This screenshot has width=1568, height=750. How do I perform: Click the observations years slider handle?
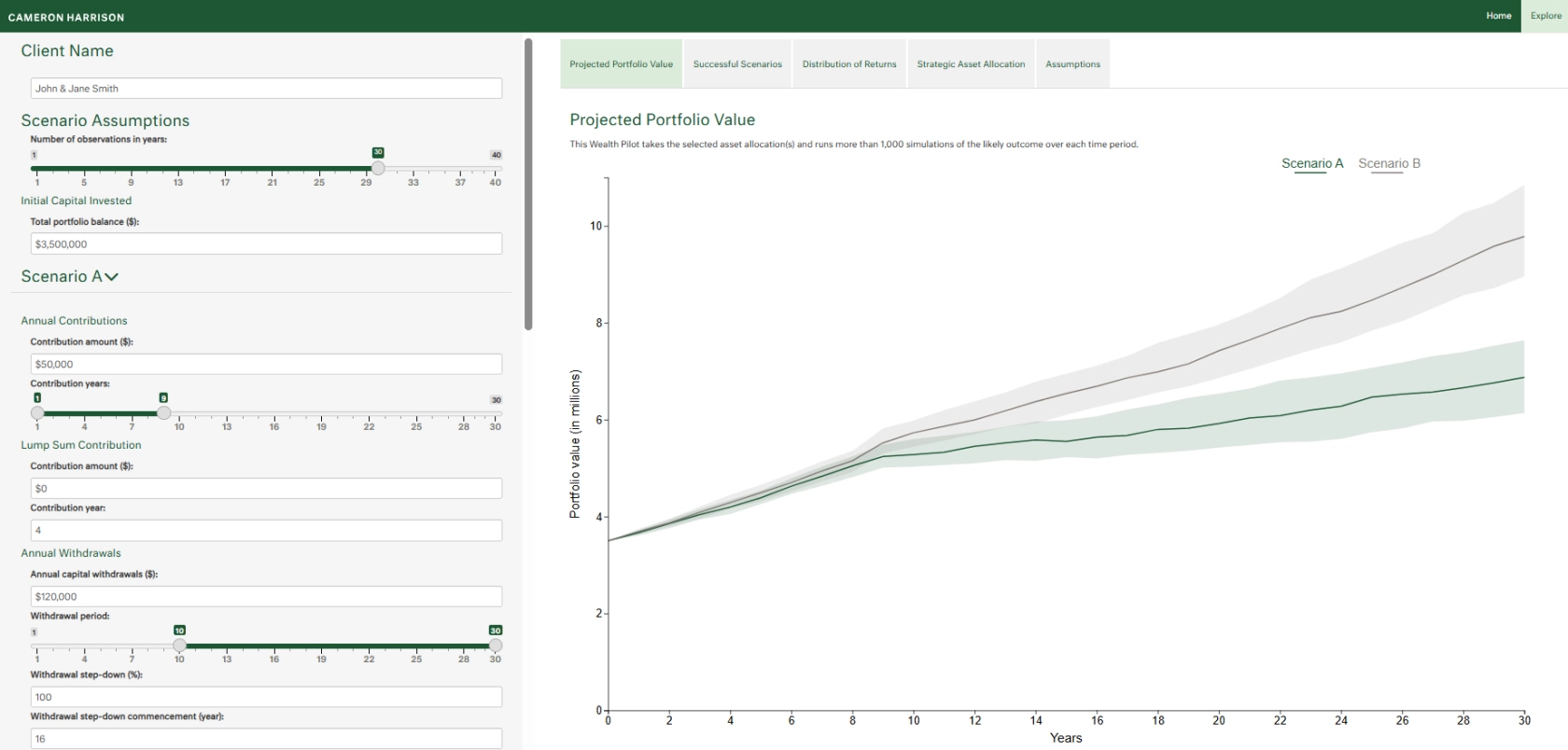tap(378, 169)
